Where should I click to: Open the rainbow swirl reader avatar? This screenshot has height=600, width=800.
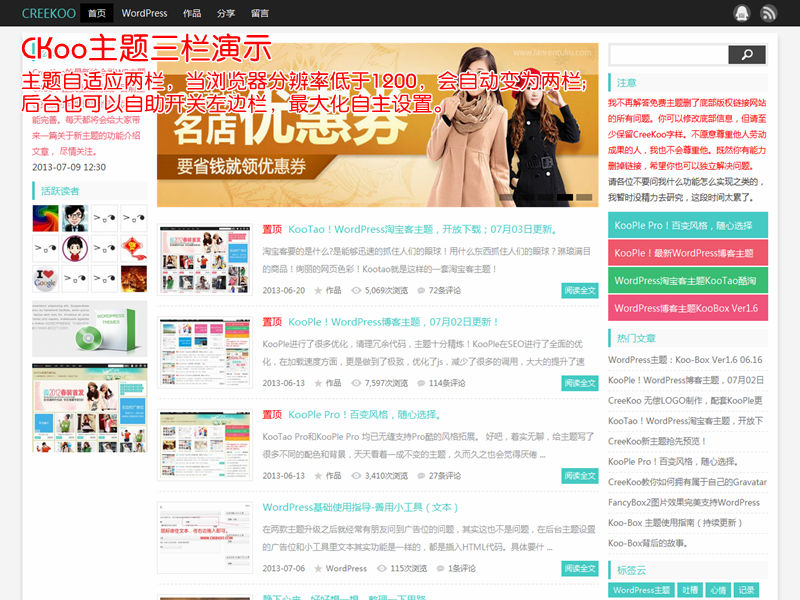tap(45, 218)
